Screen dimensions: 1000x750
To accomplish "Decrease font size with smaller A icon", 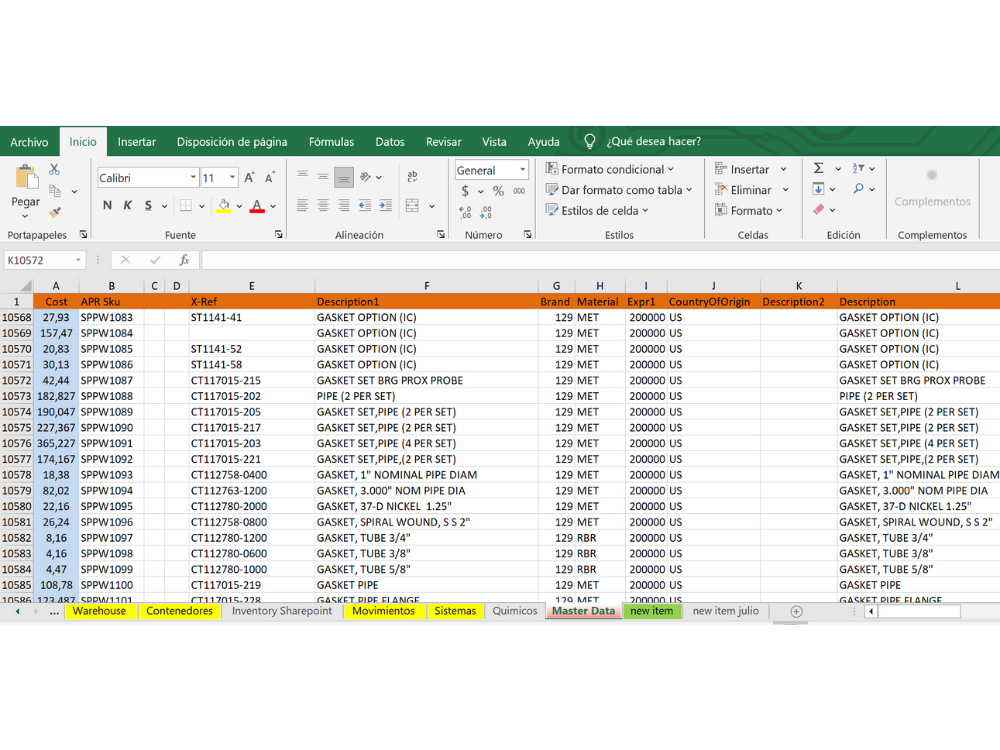I will (270, 177).
